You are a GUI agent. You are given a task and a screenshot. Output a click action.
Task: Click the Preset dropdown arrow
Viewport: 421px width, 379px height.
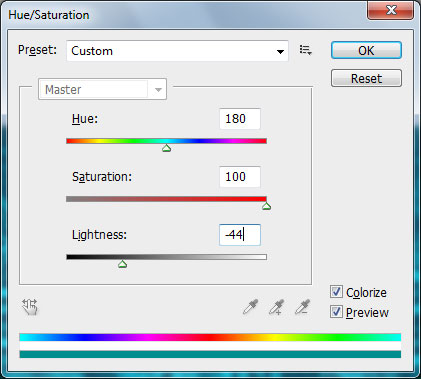pyautogui.click(x=280, y=52)
